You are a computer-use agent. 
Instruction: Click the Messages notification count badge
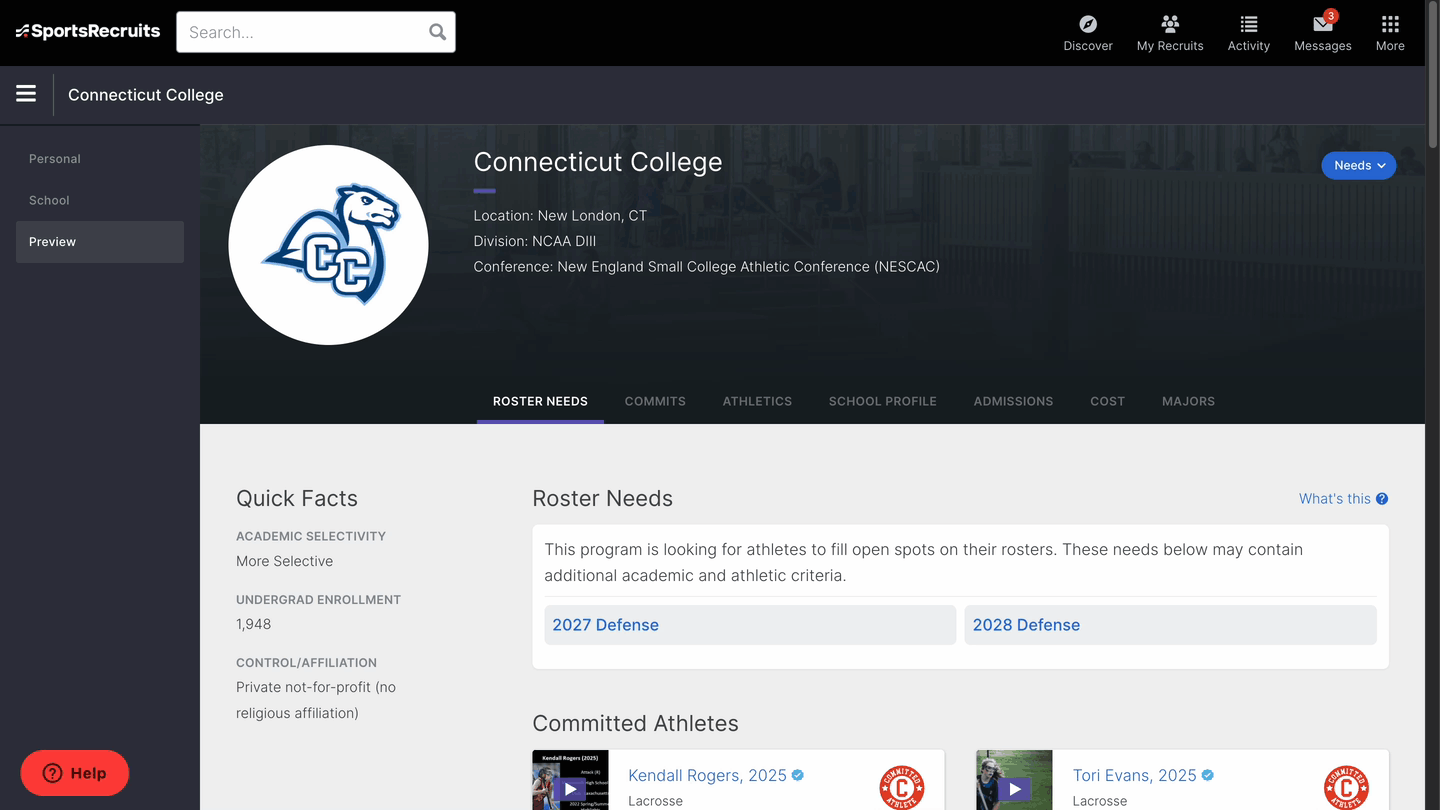coord(1331,16)
